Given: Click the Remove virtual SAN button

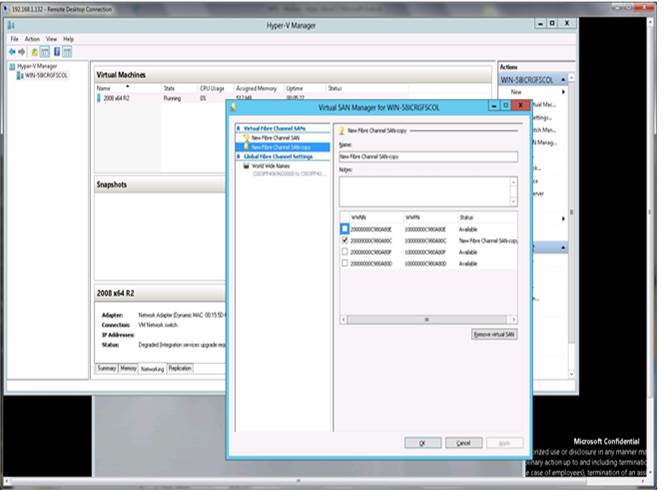Looking at the screenshot, I should click(492, 334).
